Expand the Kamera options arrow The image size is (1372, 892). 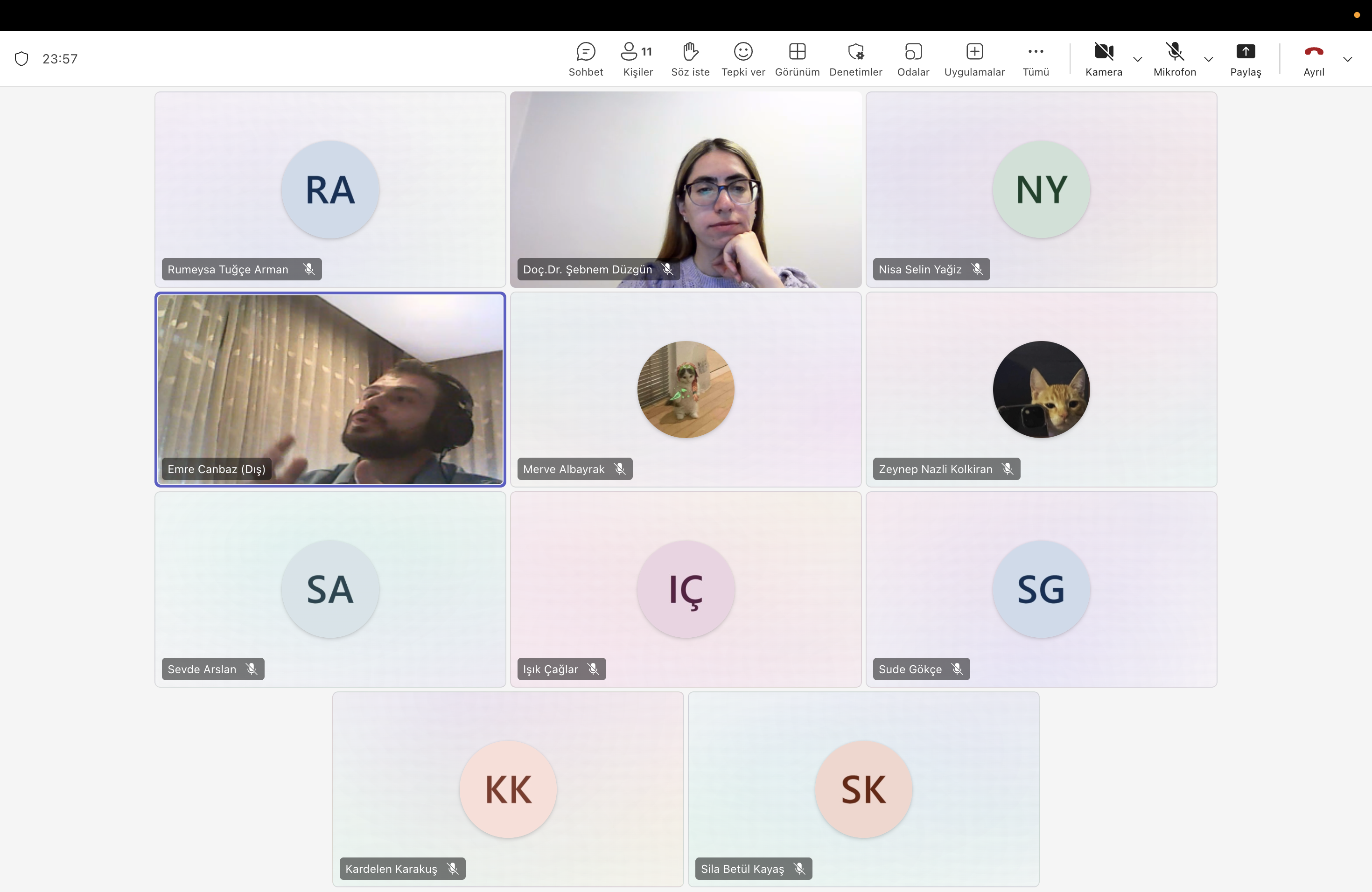1137,59
